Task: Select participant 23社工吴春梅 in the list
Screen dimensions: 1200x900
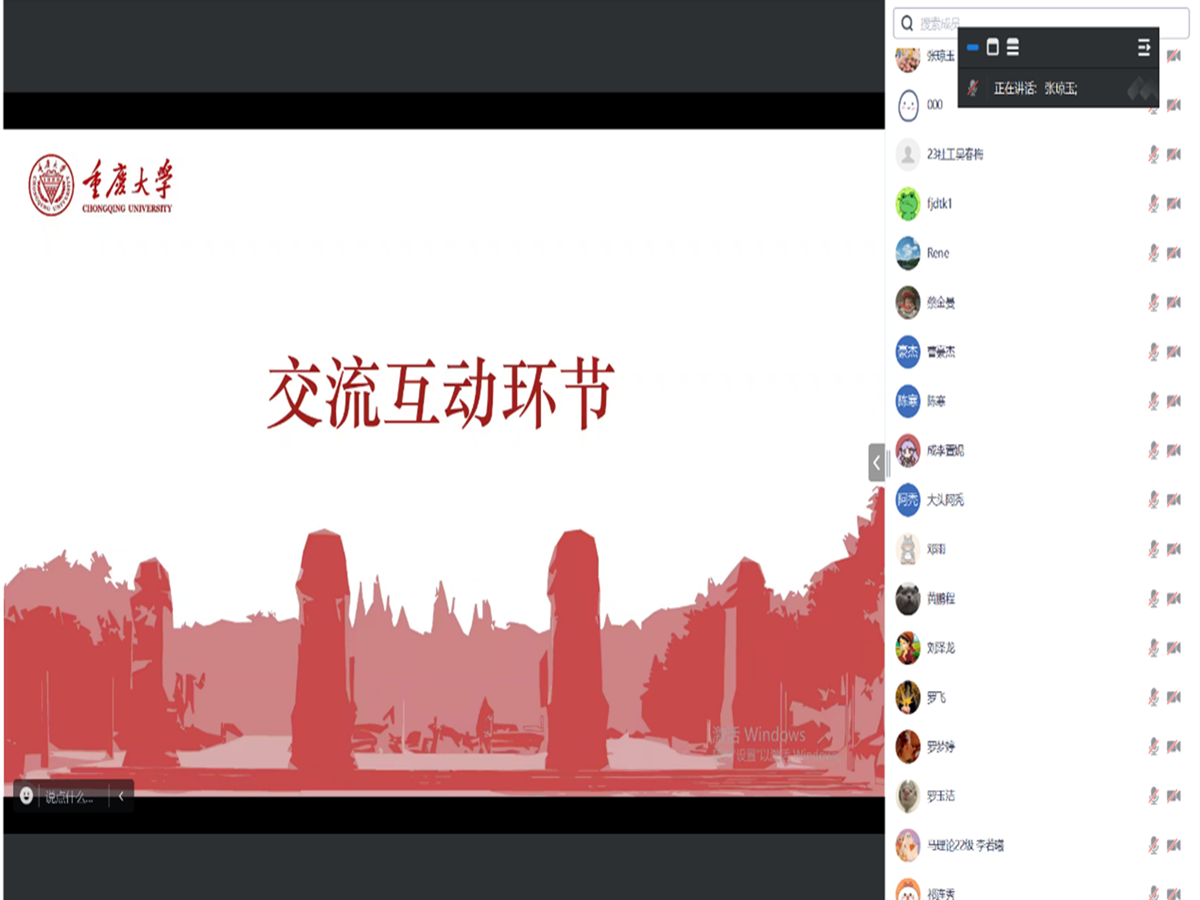Action: click(954, 154)
